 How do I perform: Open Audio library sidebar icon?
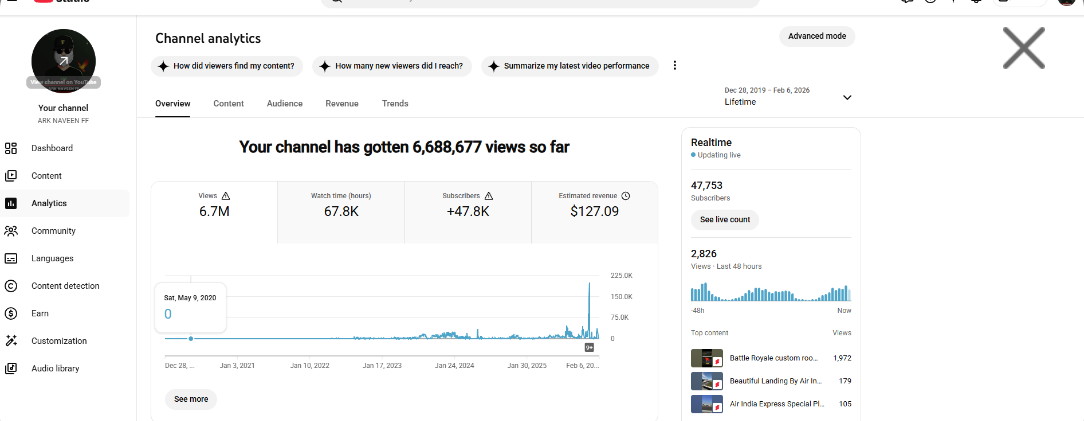[11, 368]
